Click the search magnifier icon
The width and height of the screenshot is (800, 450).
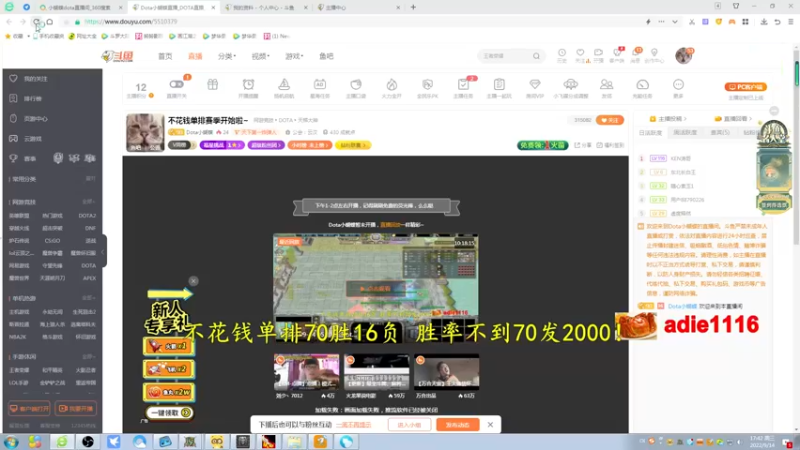click(536, 56)
